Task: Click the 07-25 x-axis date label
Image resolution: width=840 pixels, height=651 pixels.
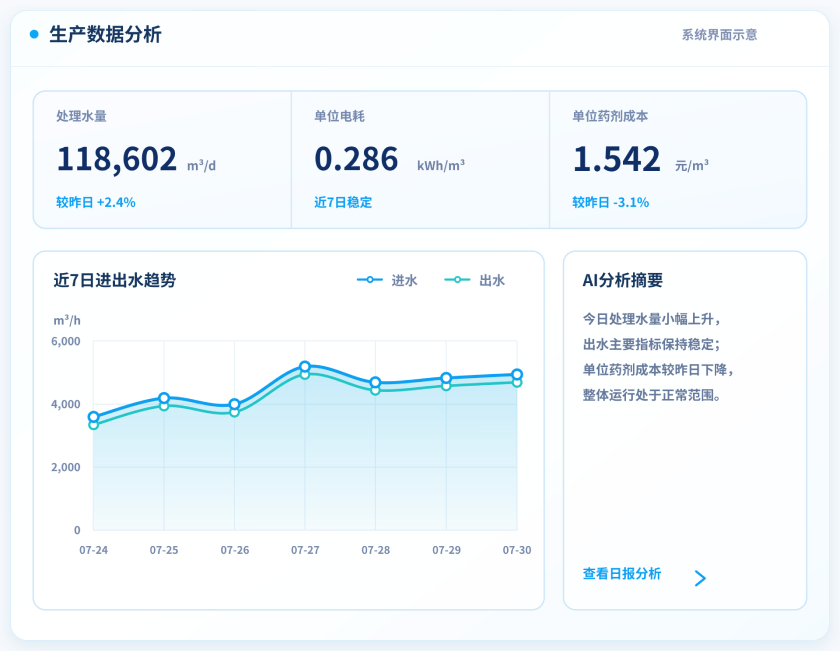Action: pyautogui.click(x=164, y=550)
